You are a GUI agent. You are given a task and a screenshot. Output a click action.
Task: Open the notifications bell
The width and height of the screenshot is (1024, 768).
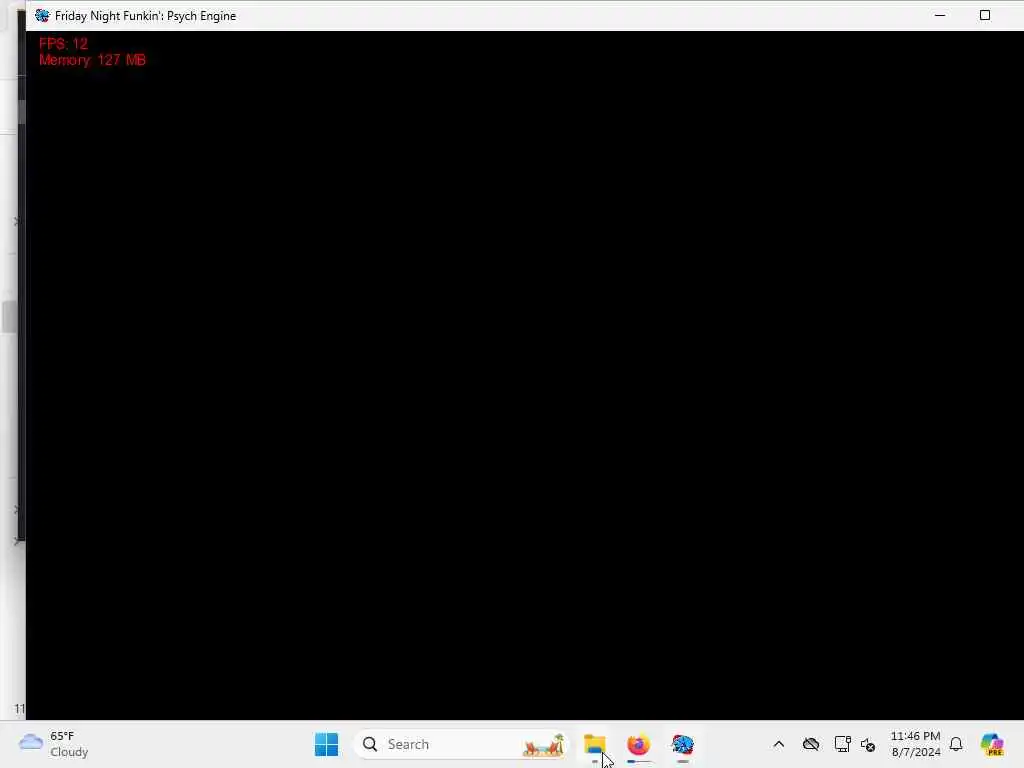point(956,744)
